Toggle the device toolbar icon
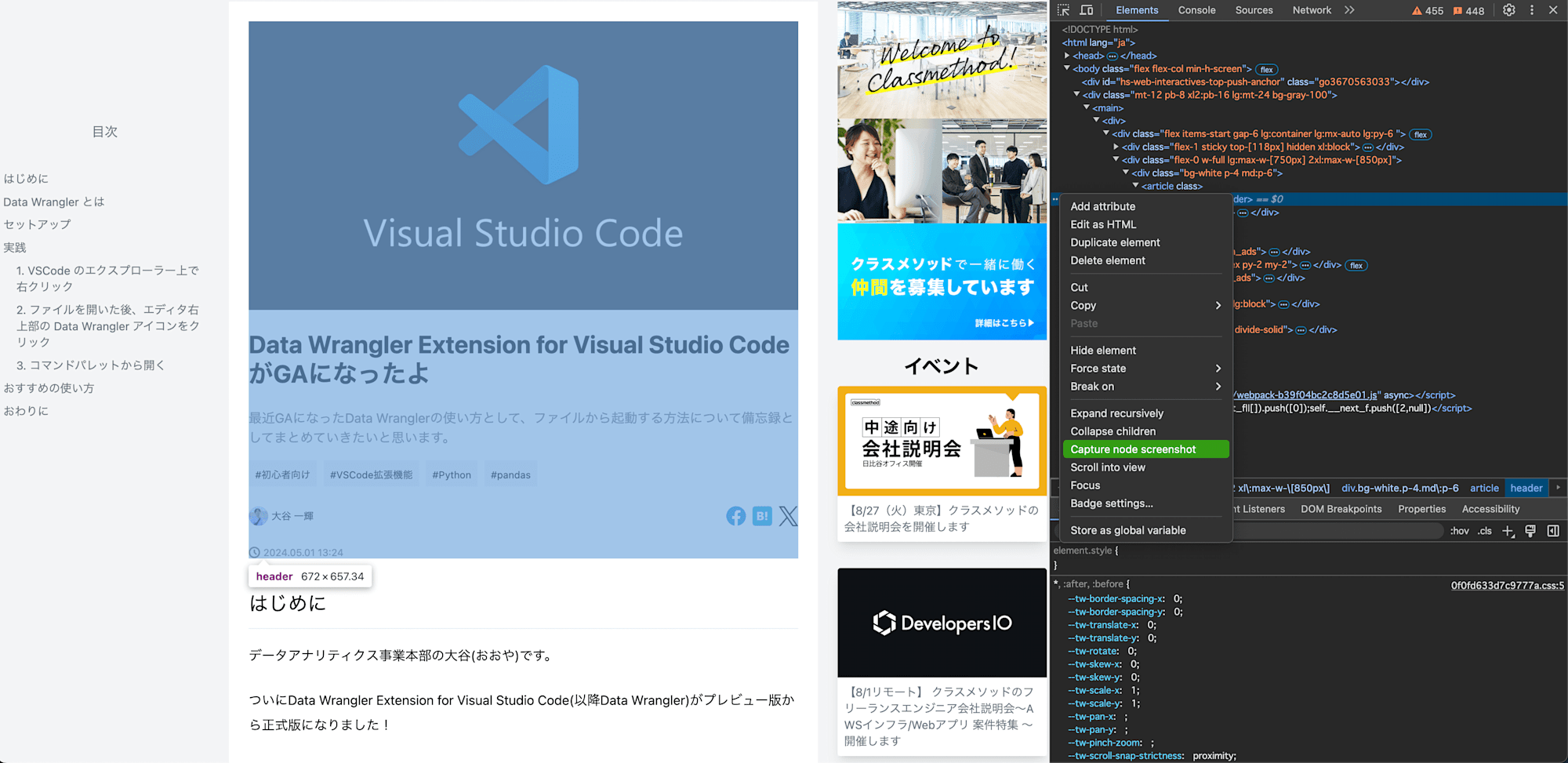Screen dimensions: 1568x763 (1087, 10)
